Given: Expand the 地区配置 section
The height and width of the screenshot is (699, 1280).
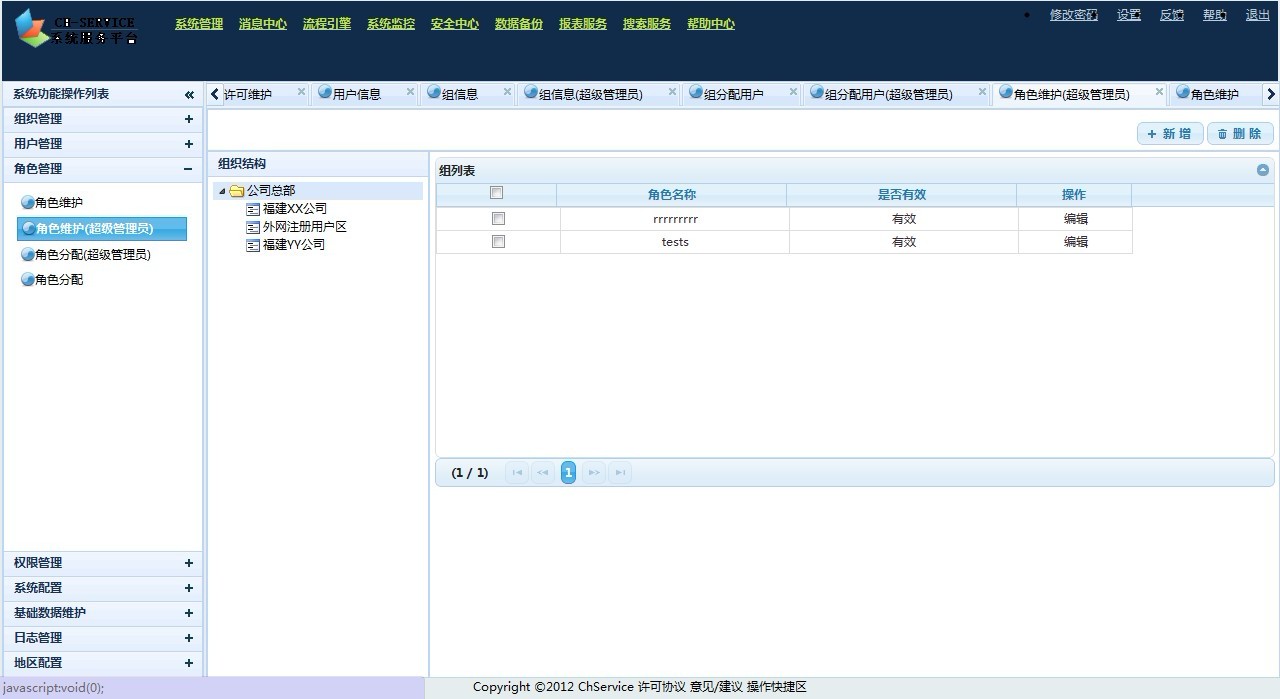Looking at the screenshot, I should tap(189, 663).
